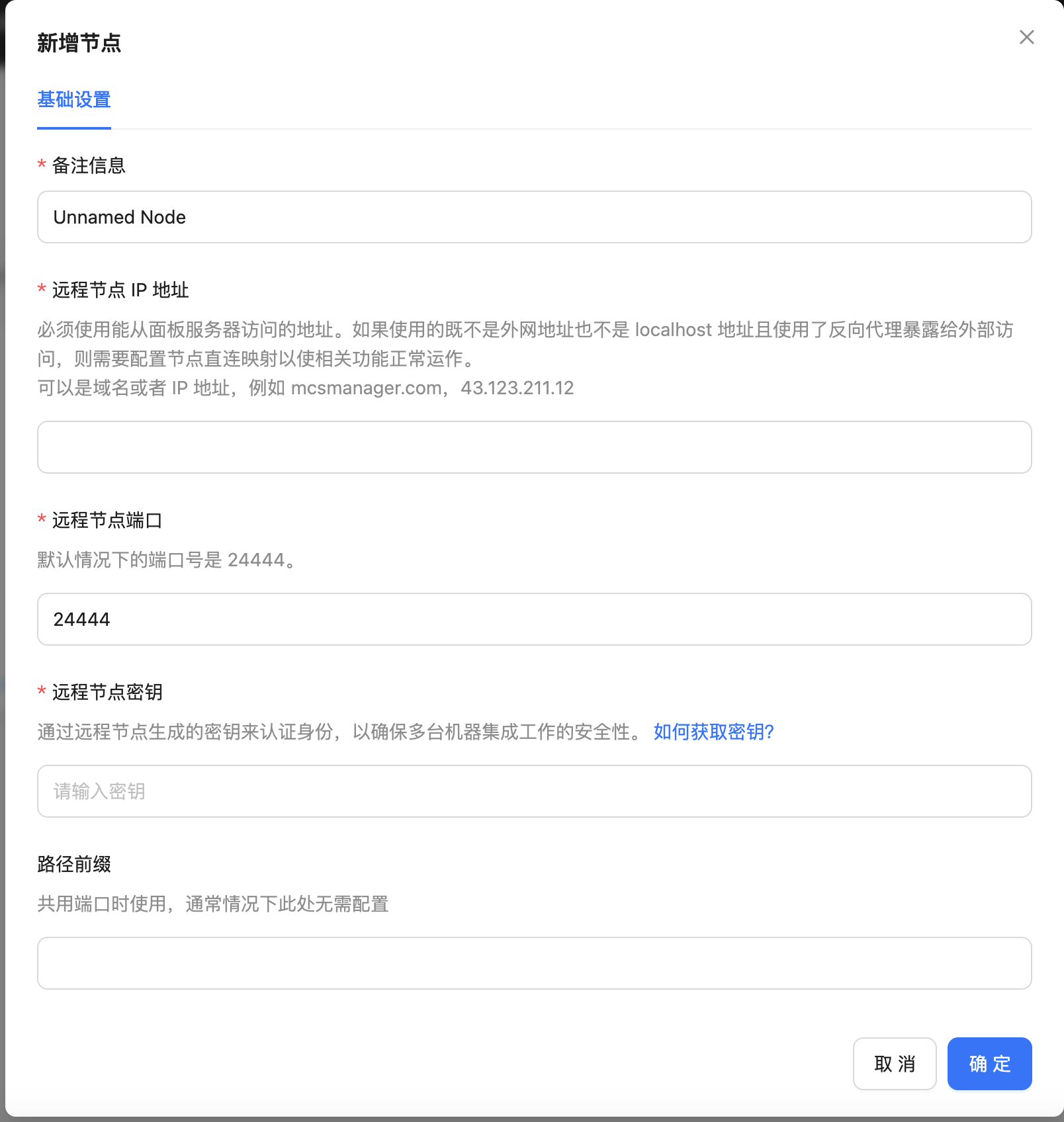The width and height of the screenshot is (1064, 1122).
Task: Click the text 默认情况下的端口号是 24444。
Action: click(167, 560)
